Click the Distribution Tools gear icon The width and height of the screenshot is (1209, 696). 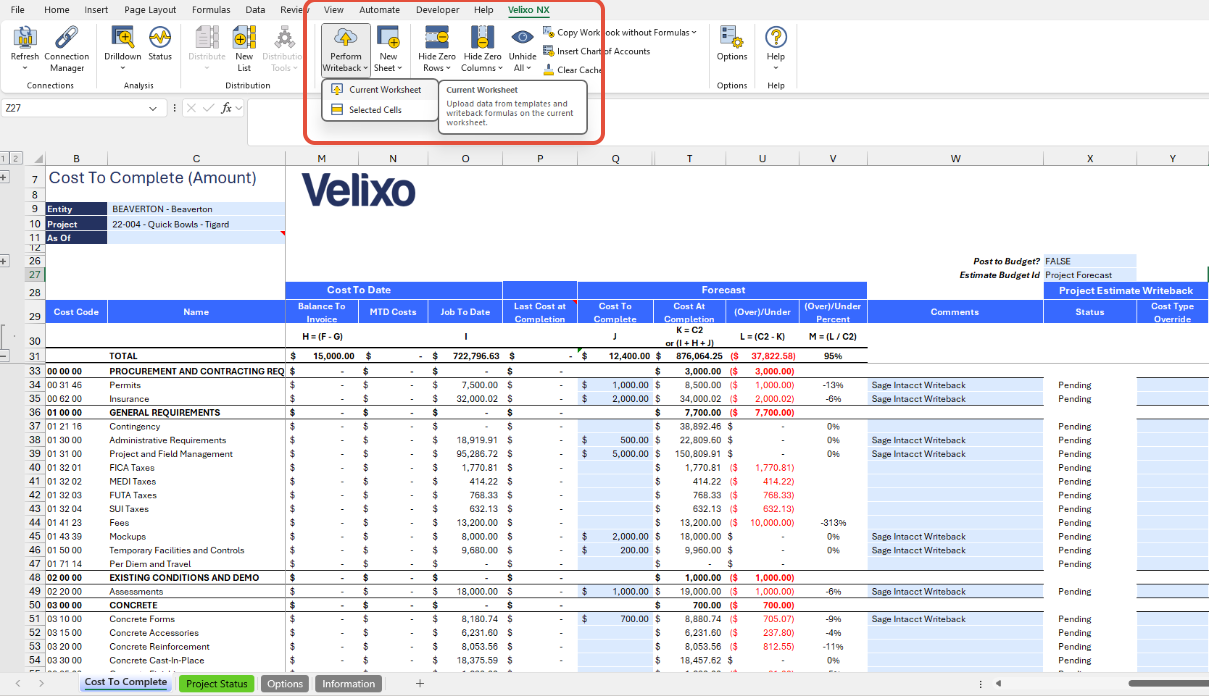(284, 38)
